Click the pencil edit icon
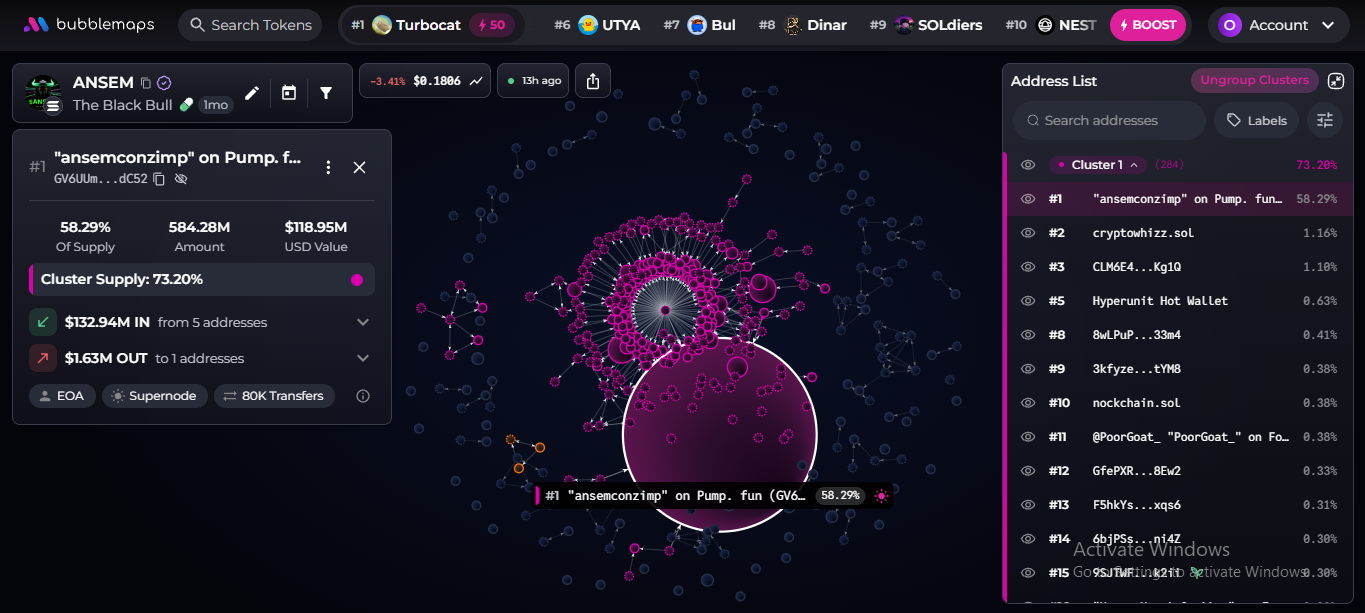 (252, 93)
